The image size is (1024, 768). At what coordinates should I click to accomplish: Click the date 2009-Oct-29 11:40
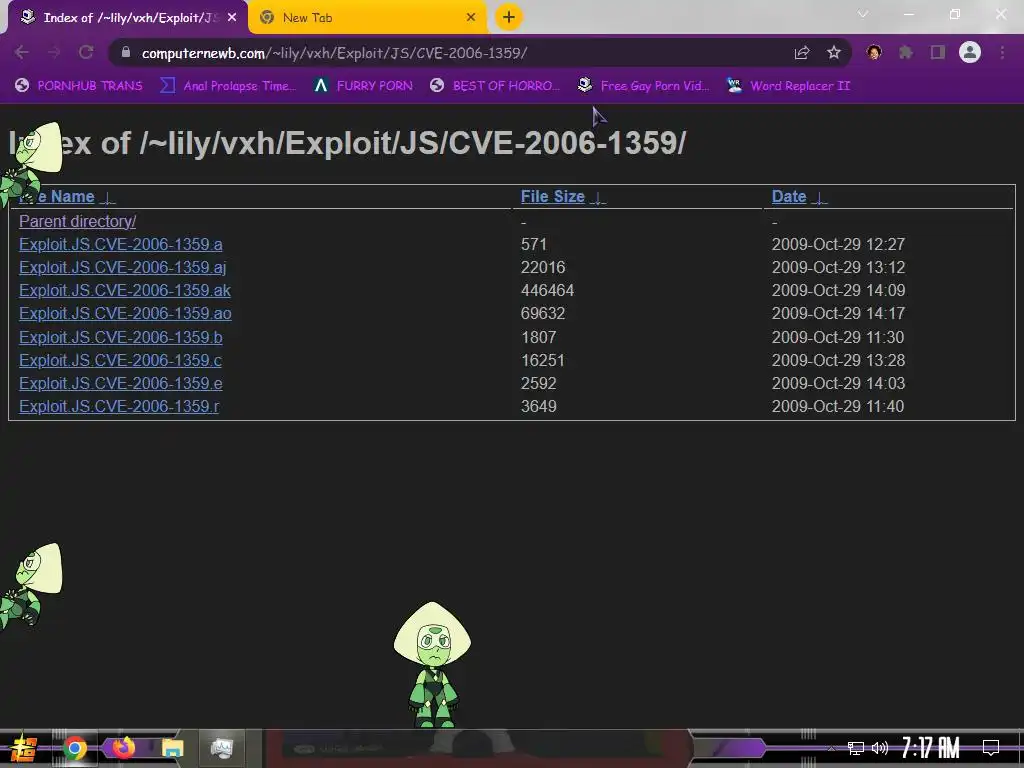(838, 406)
